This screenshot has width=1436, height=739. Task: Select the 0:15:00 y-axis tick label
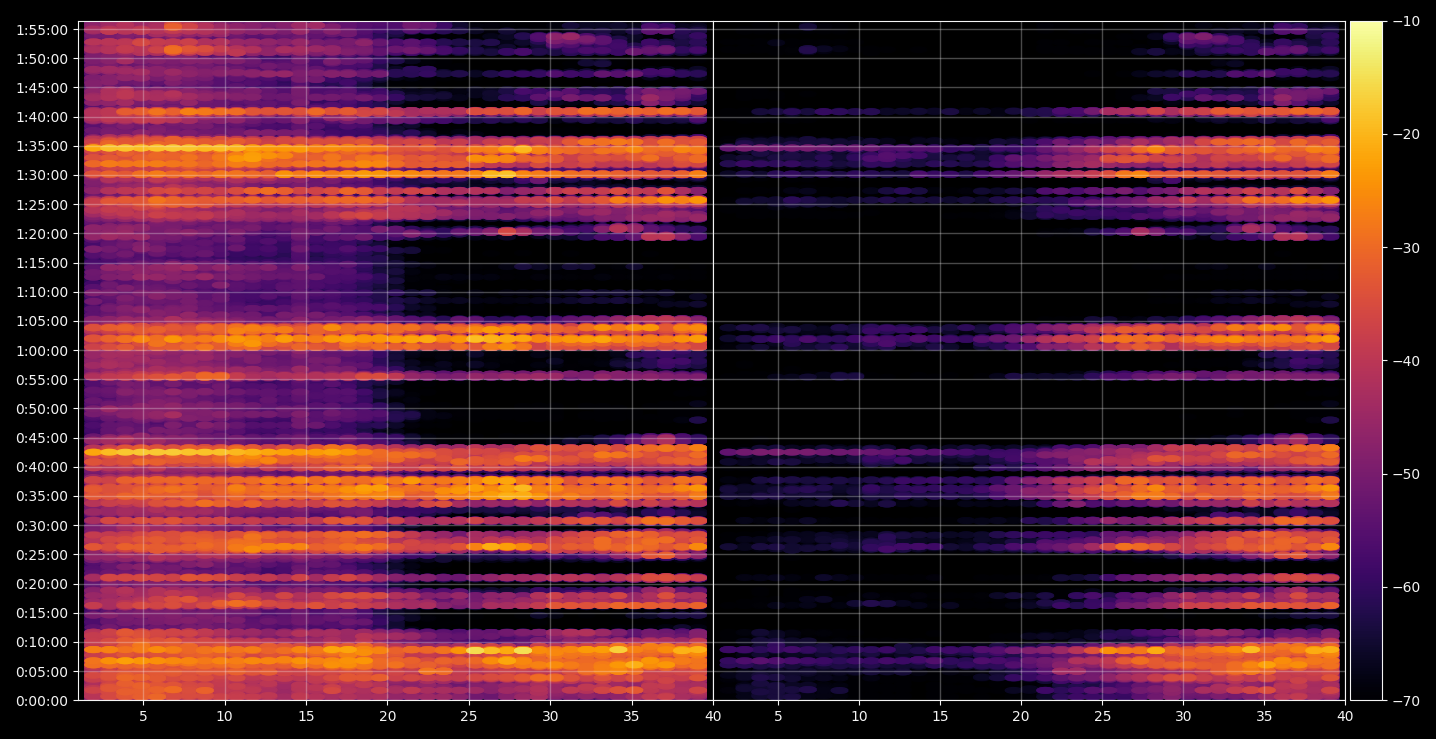coord(43,613)
